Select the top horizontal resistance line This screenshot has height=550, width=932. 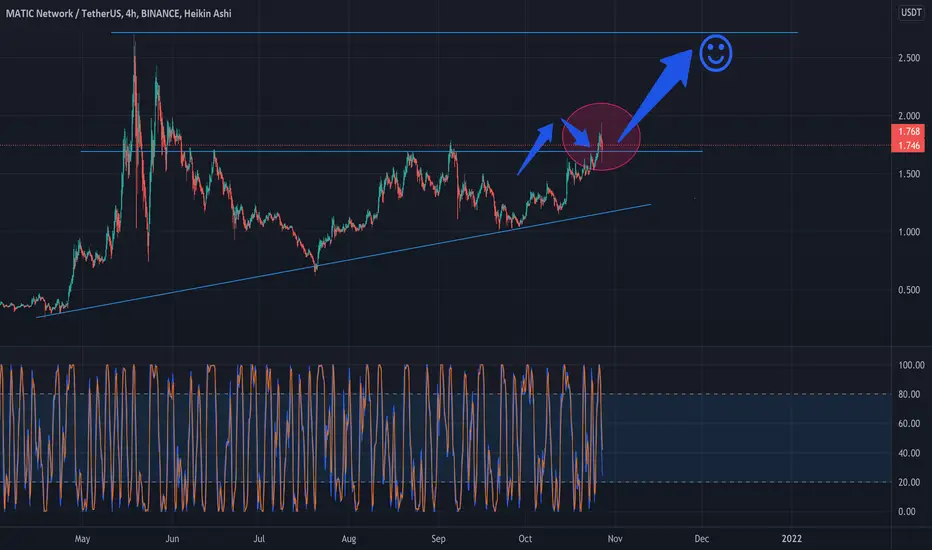pos(454,33)
